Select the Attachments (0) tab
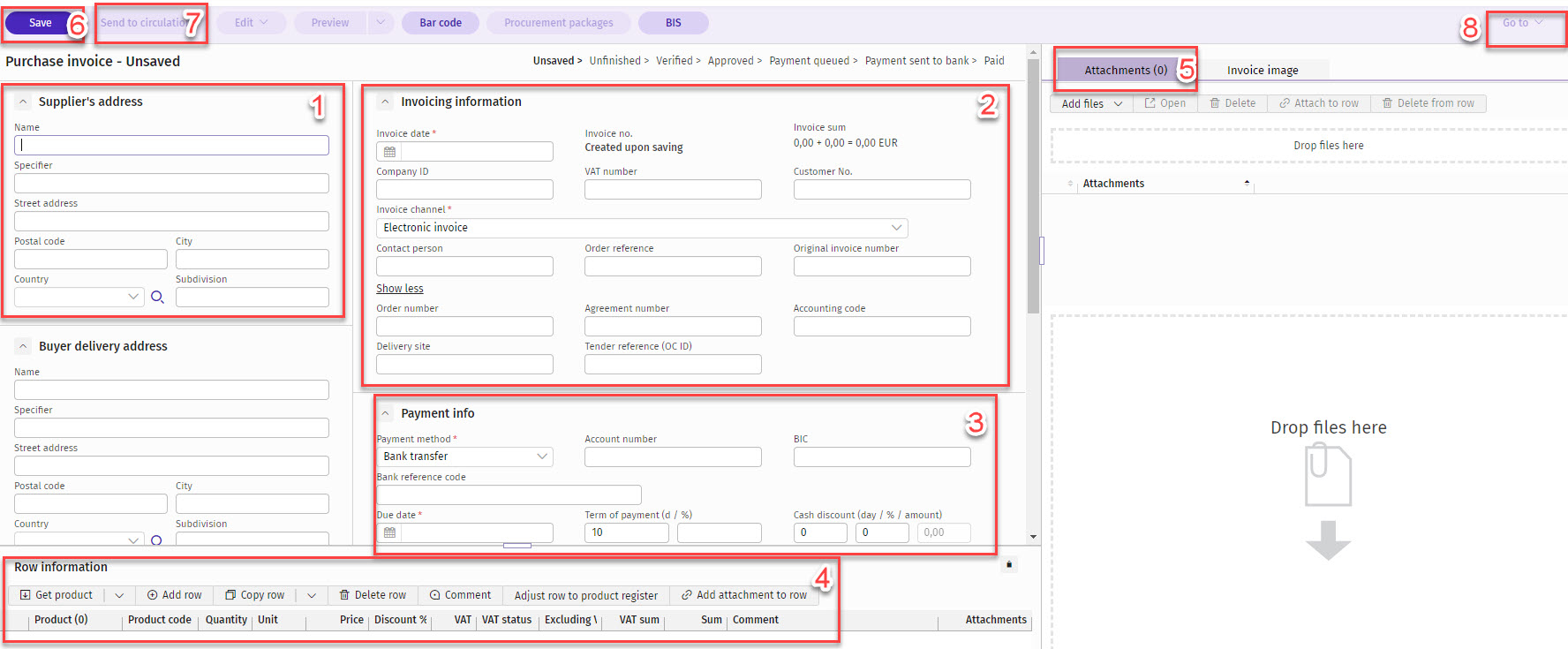Image resolution: width=1568 pixels, height=649 pixels. 1125,70
